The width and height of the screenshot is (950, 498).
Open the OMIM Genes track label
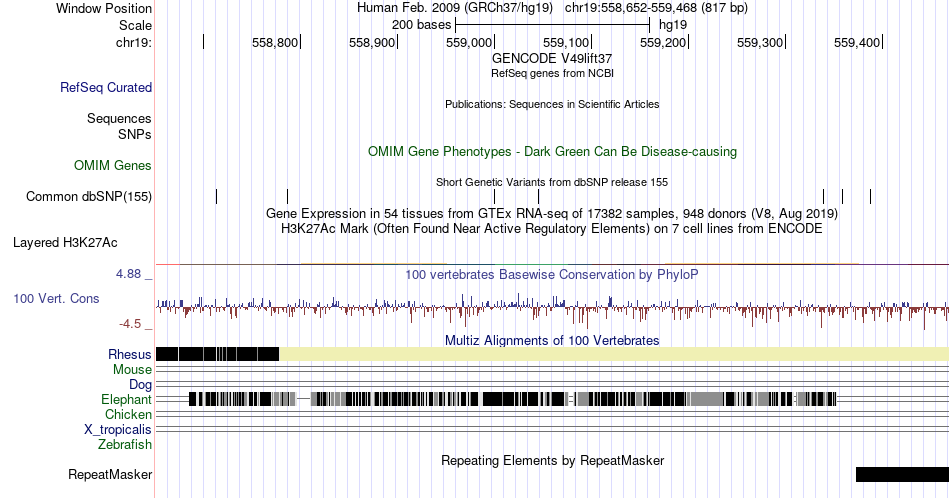tap(113, 165)
